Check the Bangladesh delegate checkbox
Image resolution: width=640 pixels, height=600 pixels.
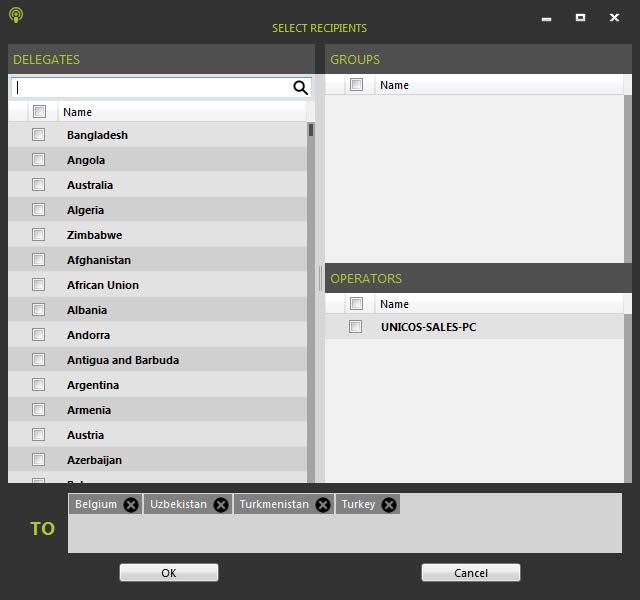coord(39,135)
